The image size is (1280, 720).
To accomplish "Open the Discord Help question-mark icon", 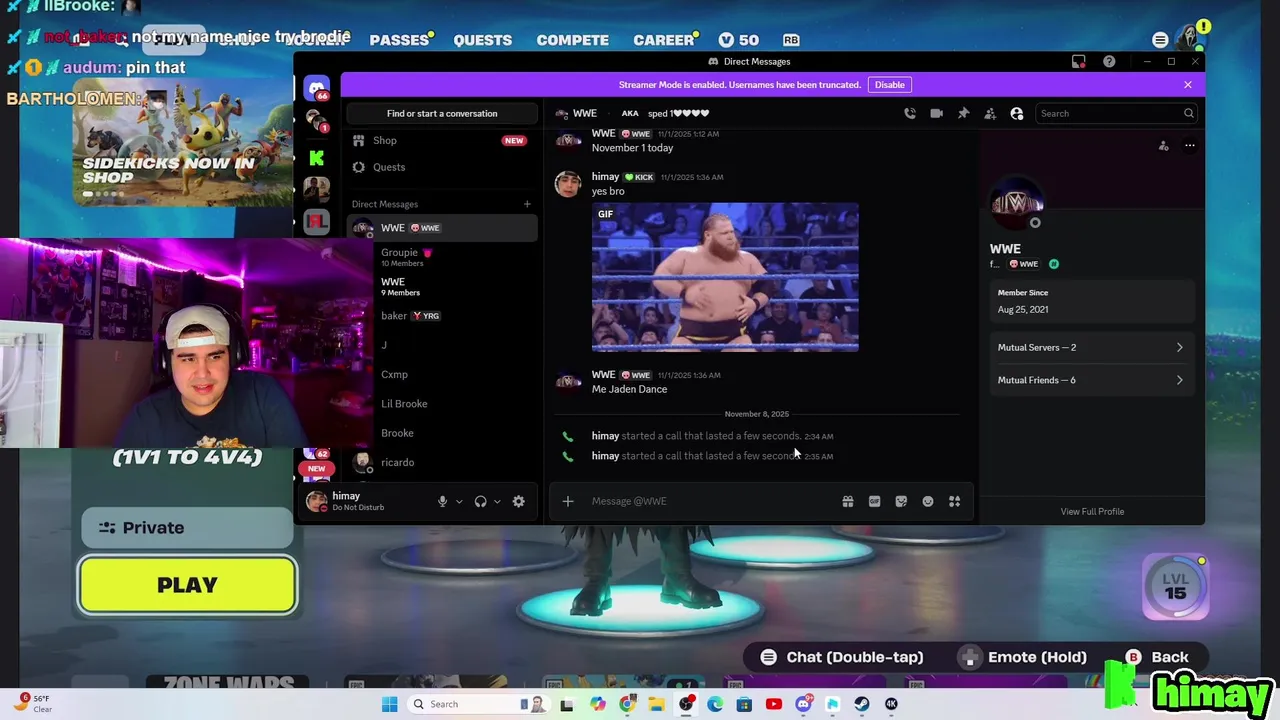I will coord(1109,61).
